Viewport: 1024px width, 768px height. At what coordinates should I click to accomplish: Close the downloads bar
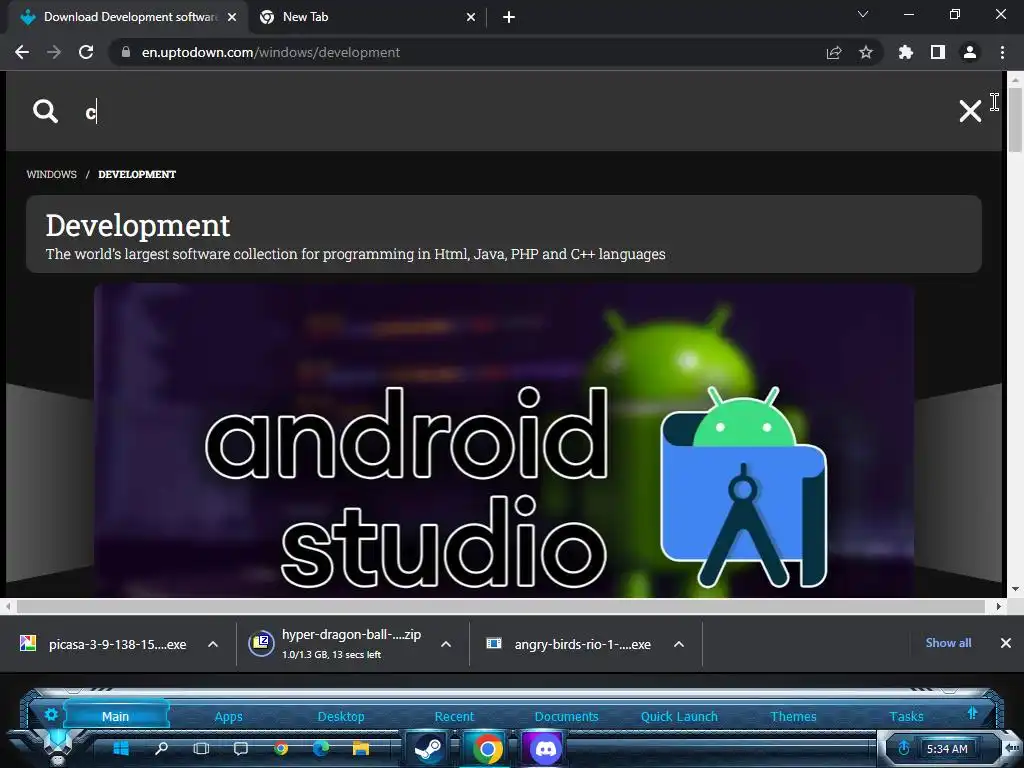coord(1006,643)
